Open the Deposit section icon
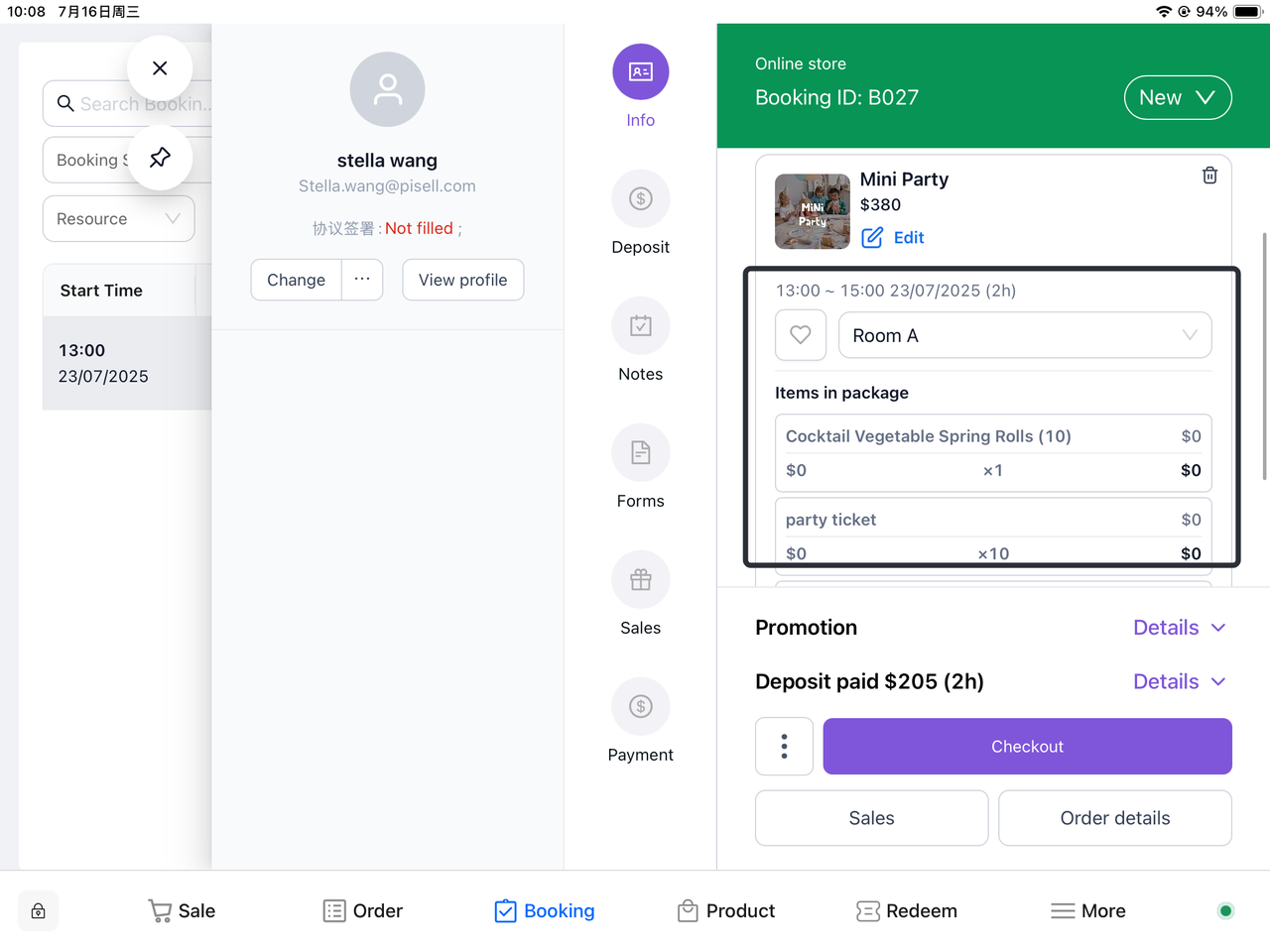This screenshot has width=1270, height=952. pos(640,199)
